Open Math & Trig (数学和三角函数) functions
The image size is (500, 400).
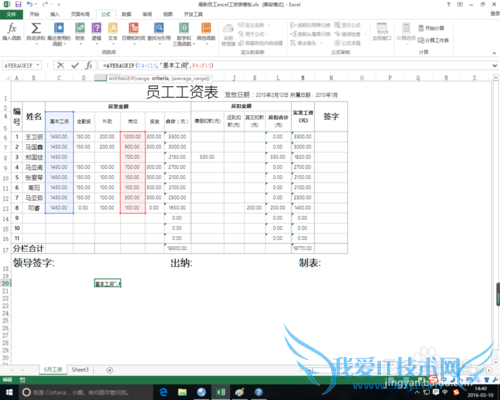184,34
